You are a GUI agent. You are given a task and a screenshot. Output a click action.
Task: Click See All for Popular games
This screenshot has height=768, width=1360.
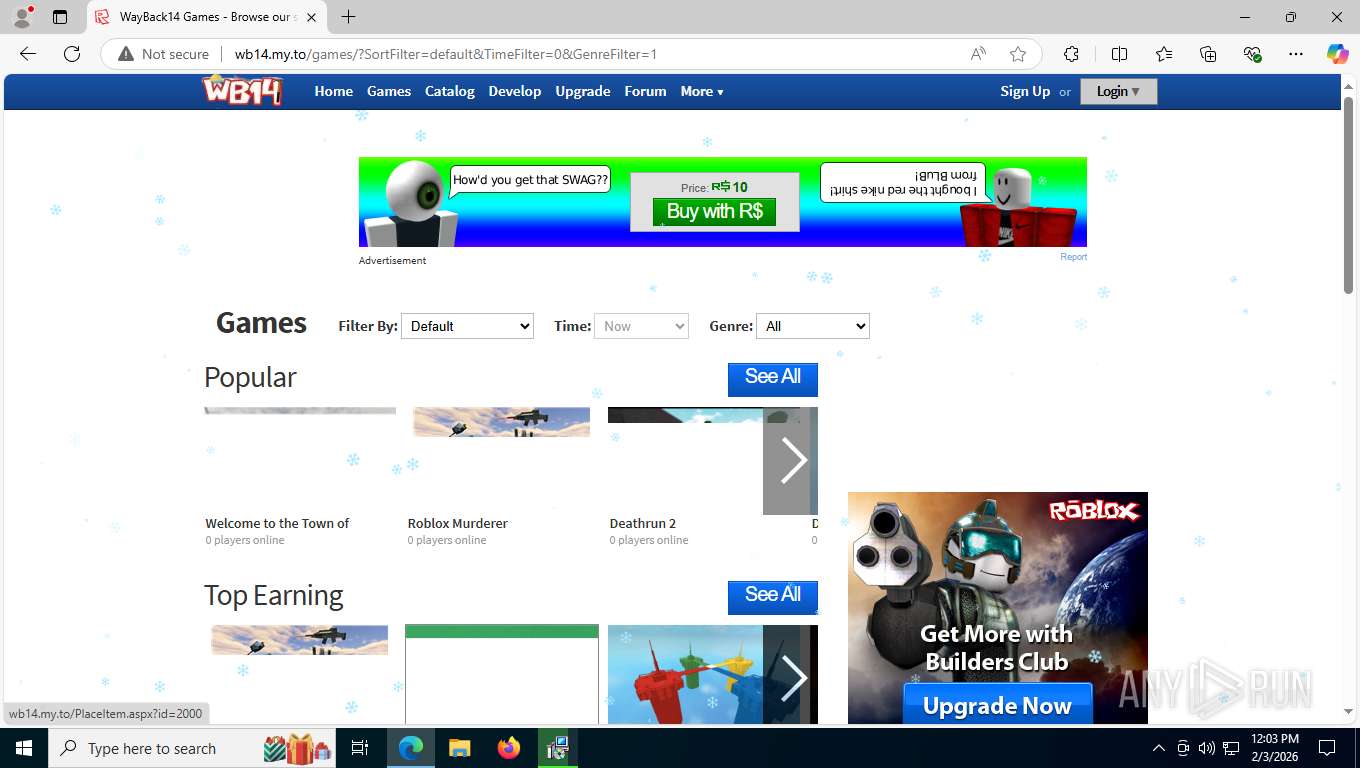(x=772, y=378)
